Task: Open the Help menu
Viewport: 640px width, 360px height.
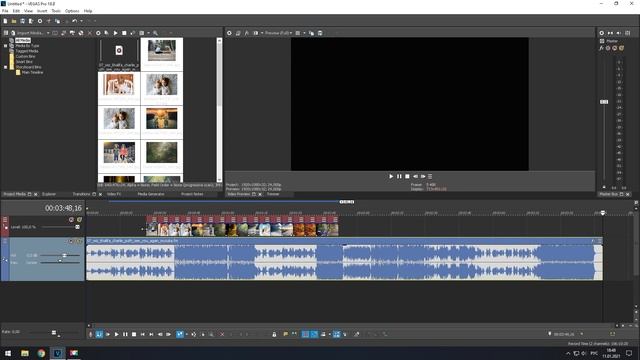Action: click(x=88, y=11)
